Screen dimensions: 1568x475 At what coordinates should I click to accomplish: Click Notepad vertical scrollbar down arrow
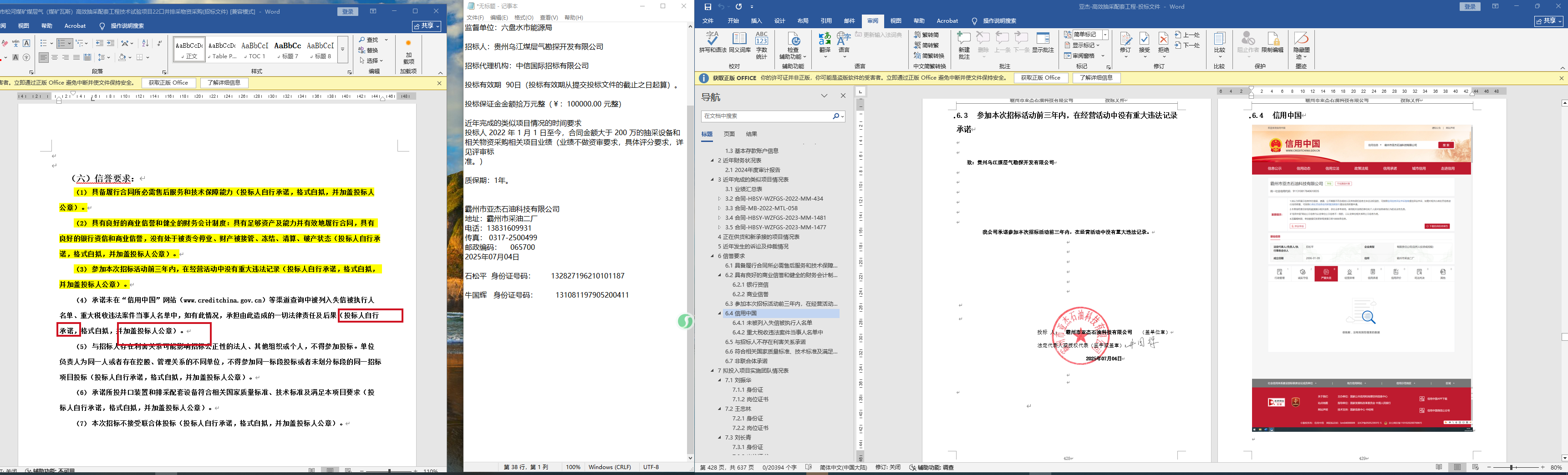(x=690, y=457)
